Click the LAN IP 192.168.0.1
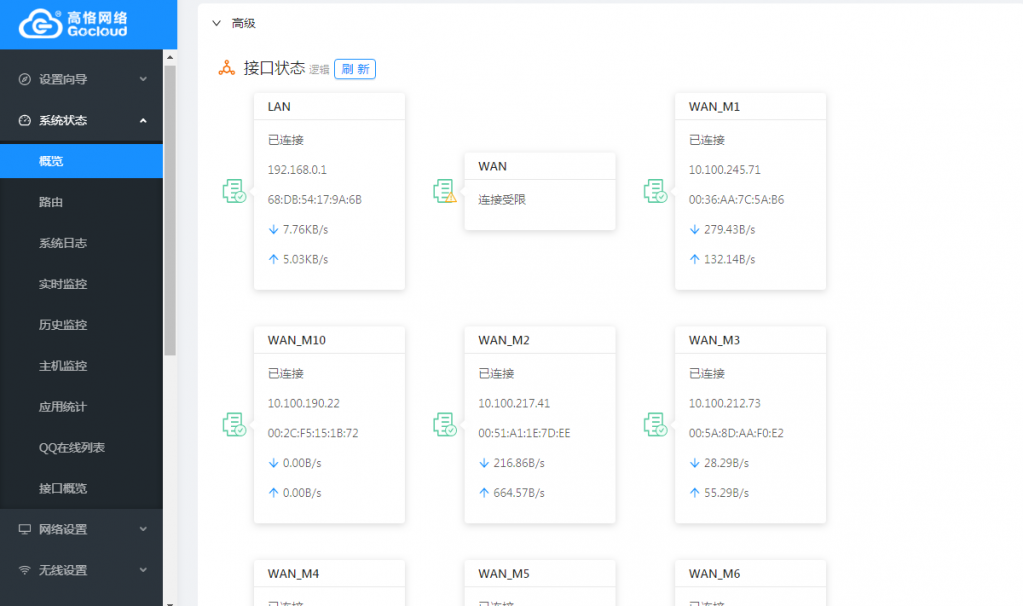 pos(297,170)
